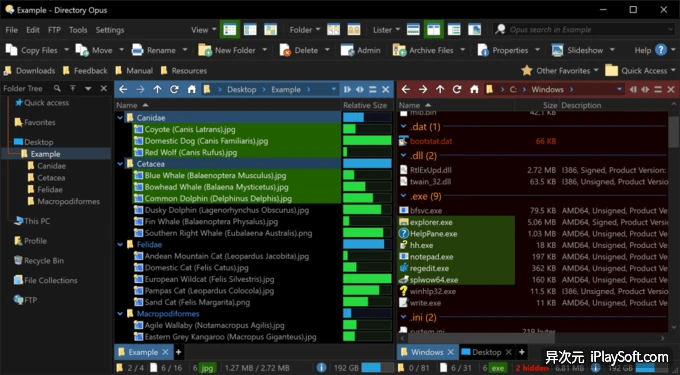Click the Rename toolbar icon
The width and height of the screenshot is (680, 375).
coord(137,50)
